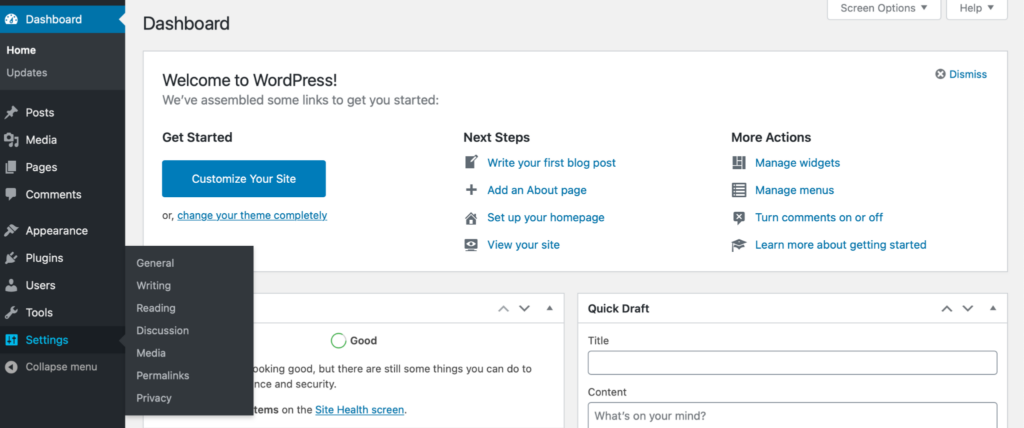Screen dimensions: 1024x428
Task: Dismiss the Welcome to WordPress panel
Action: 961,74
